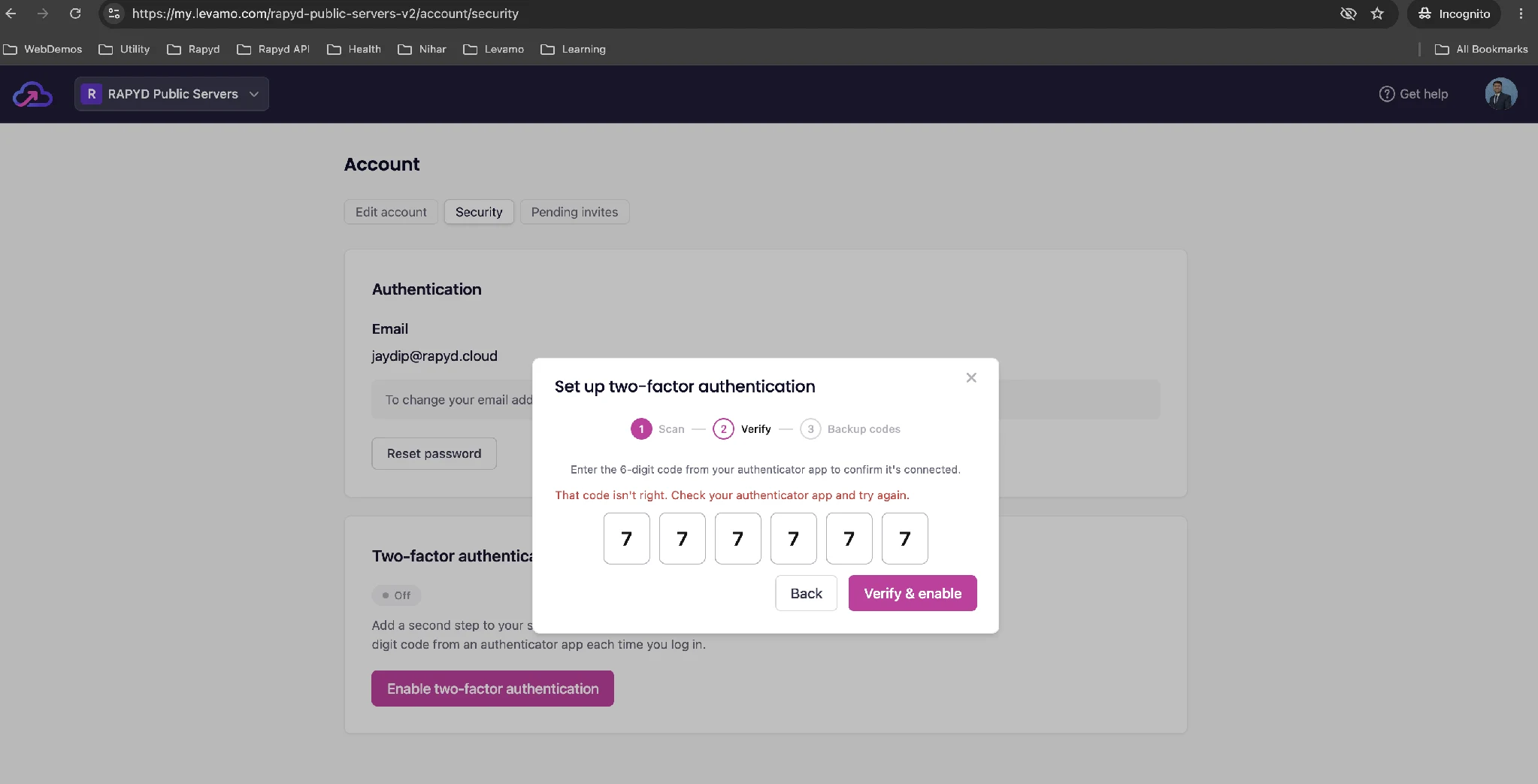
Task: Open the WebDemos bookmark folder
Action: (43, 49)
